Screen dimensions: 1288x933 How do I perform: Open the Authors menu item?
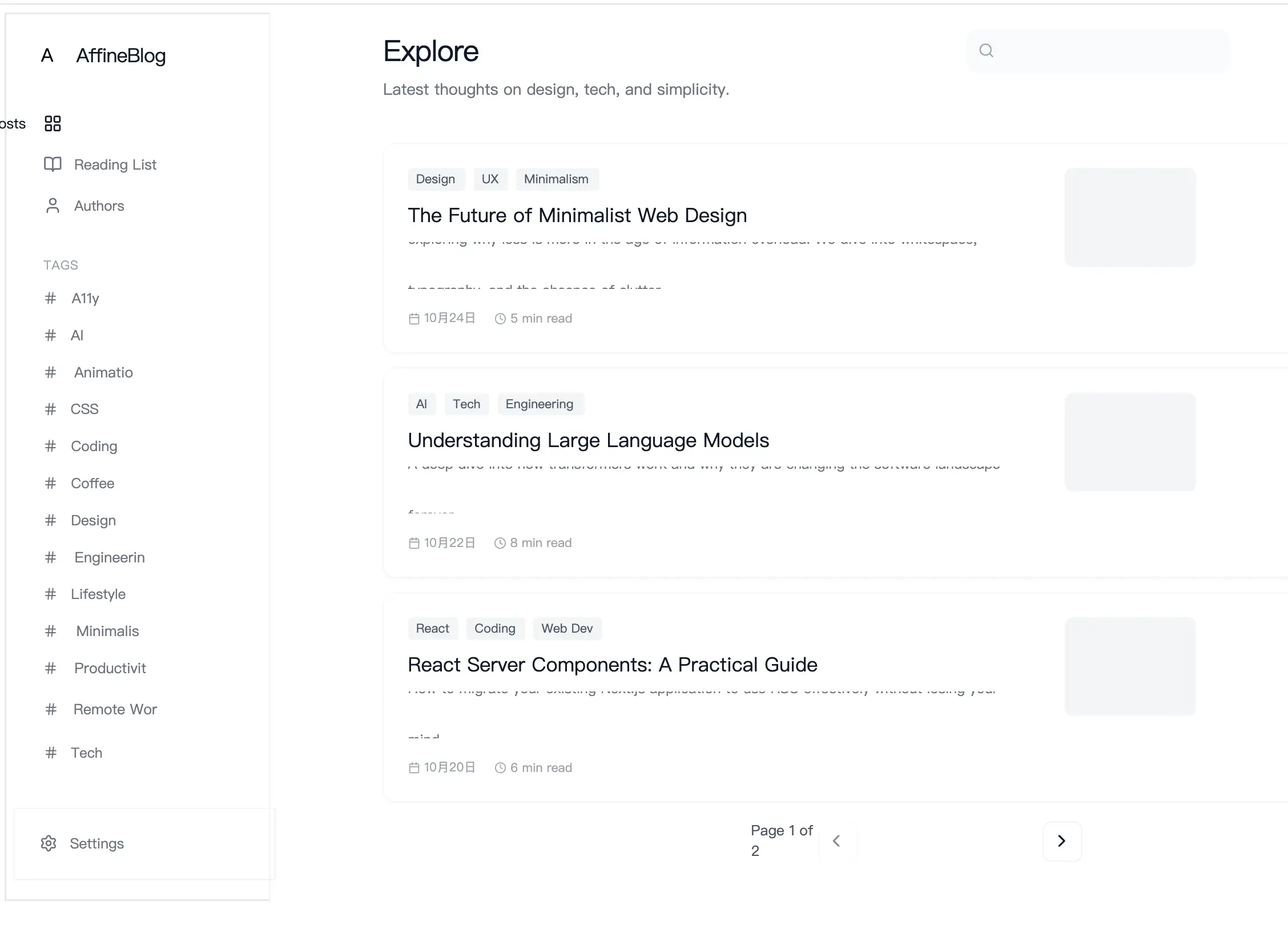[x=99, y=206]
